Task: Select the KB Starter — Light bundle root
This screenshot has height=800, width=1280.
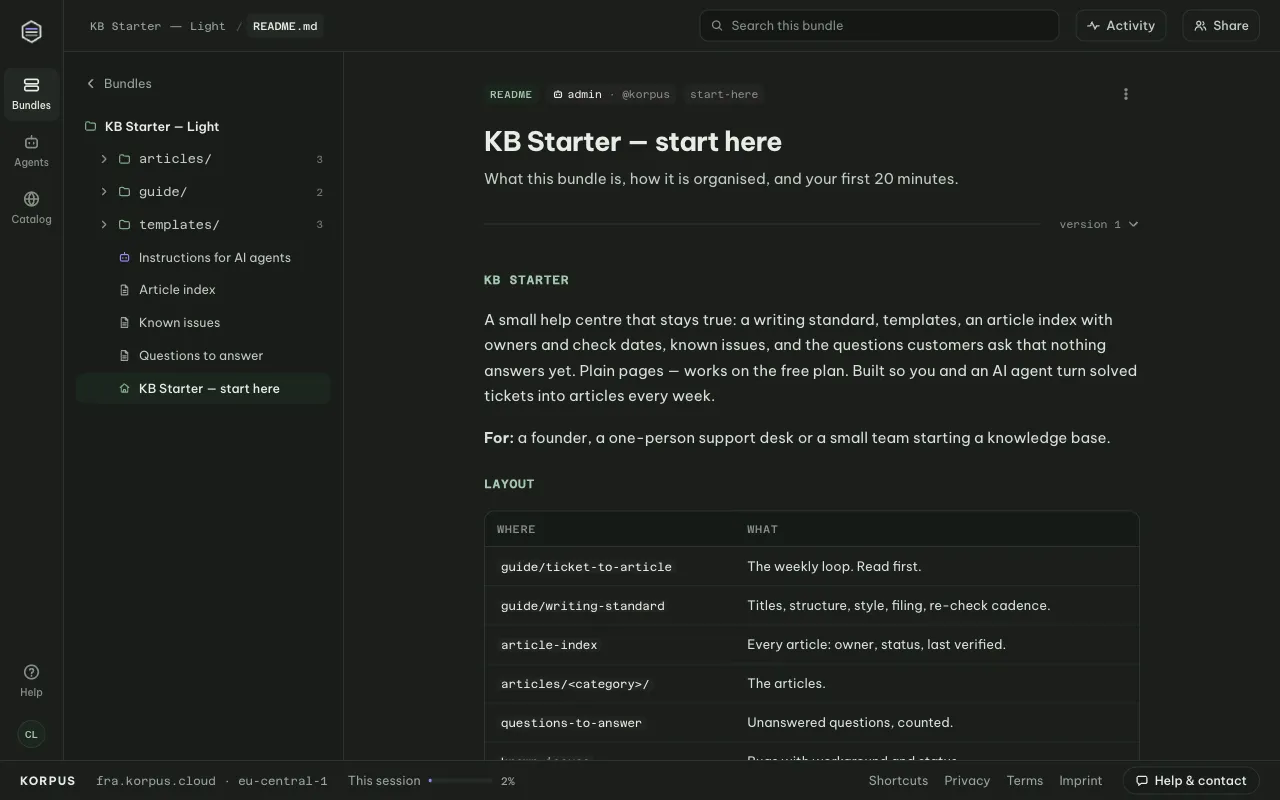Action: [x=203, y=126]
